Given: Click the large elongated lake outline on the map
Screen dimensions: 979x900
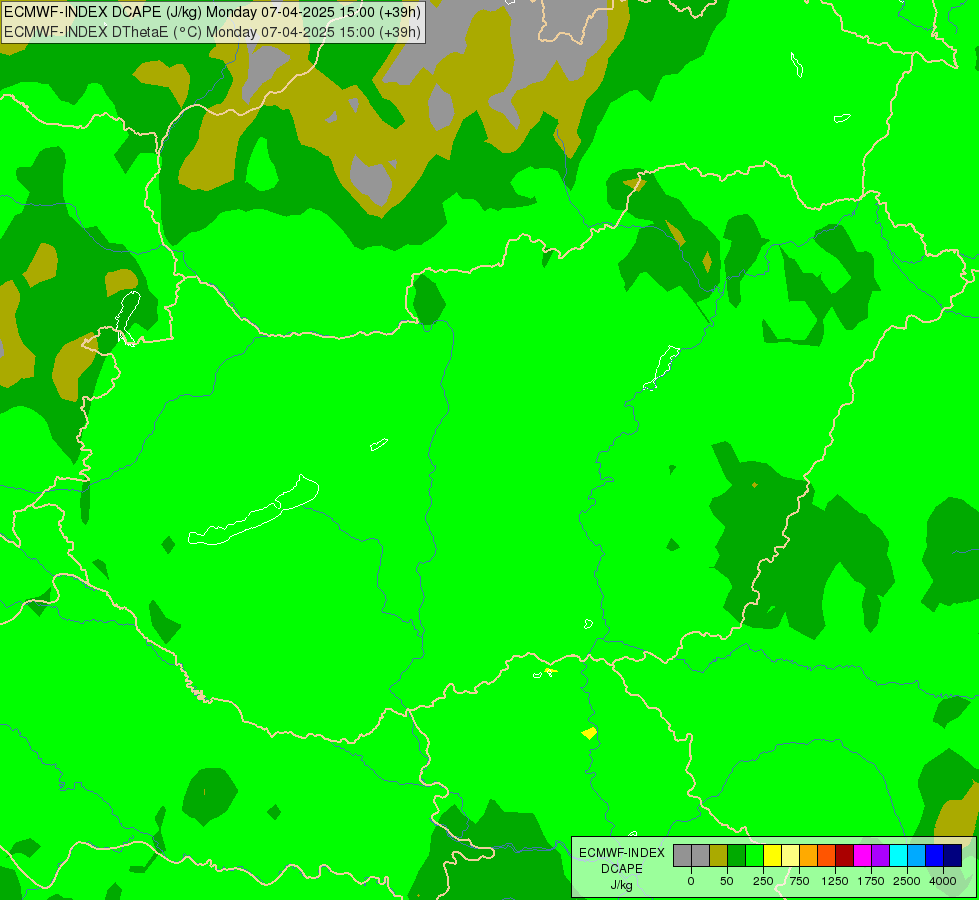Looking at the screenshot, I should (x=254, y=510).
